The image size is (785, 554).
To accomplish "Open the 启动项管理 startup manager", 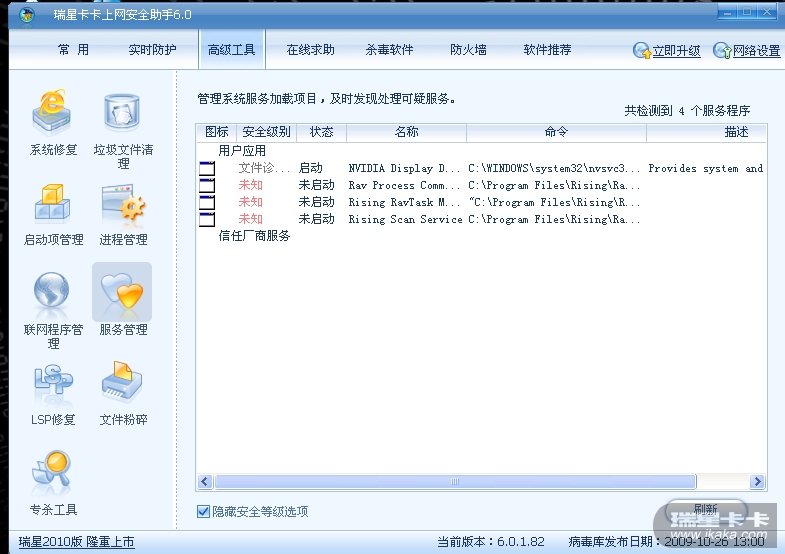I will [x=52, y=204].
